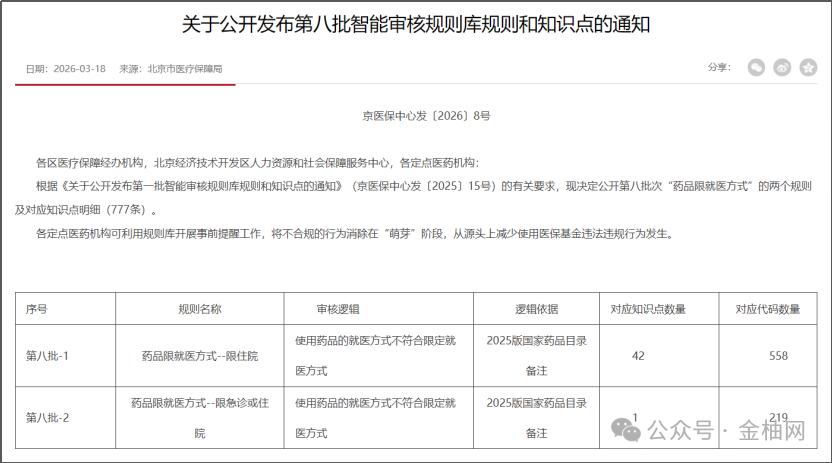Click rule name 药品限就医方式--限住院
The image size is (832, 463).
coord(199,355)
